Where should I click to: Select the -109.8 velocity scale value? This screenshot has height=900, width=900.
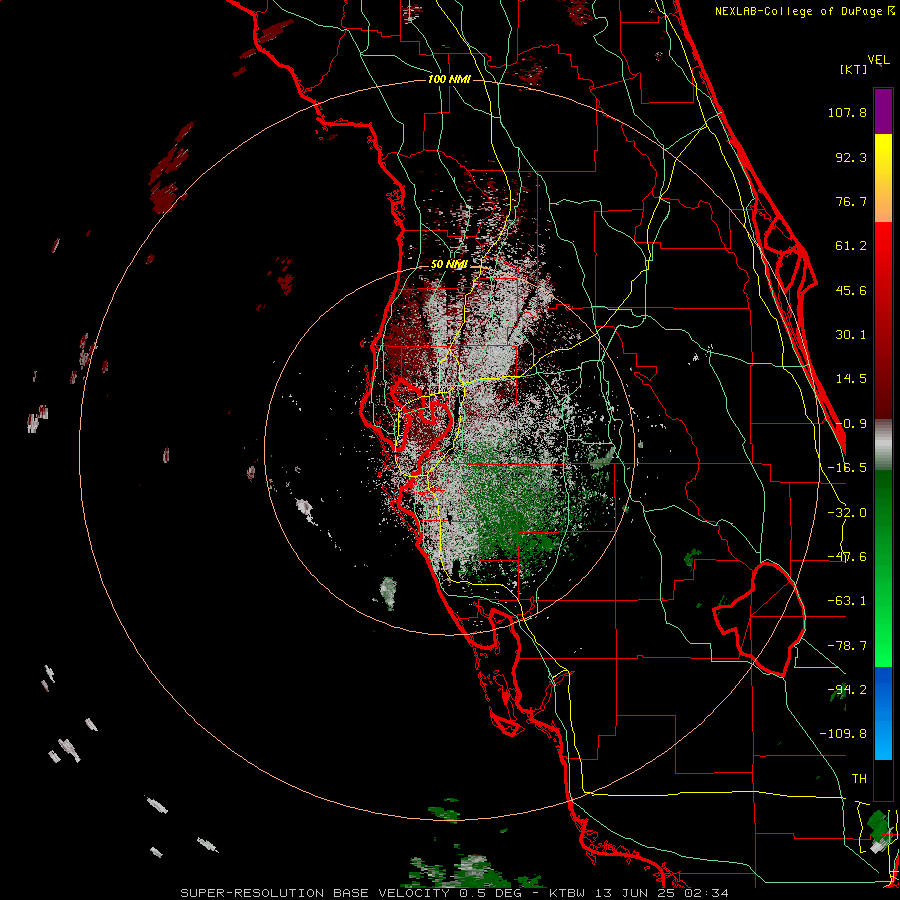[843, 734]
